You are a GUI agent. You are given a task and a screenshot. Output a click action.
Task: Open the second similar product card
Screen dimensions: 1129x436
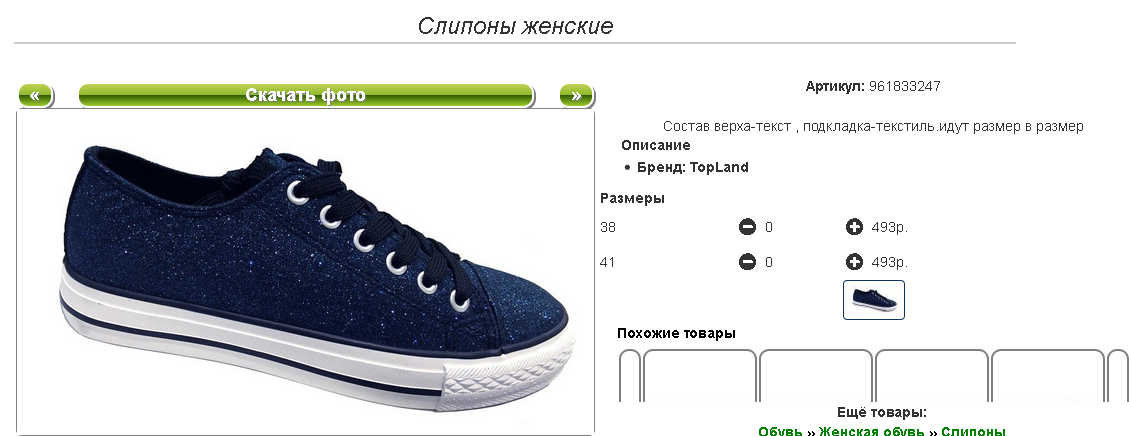tap(816, 376)
